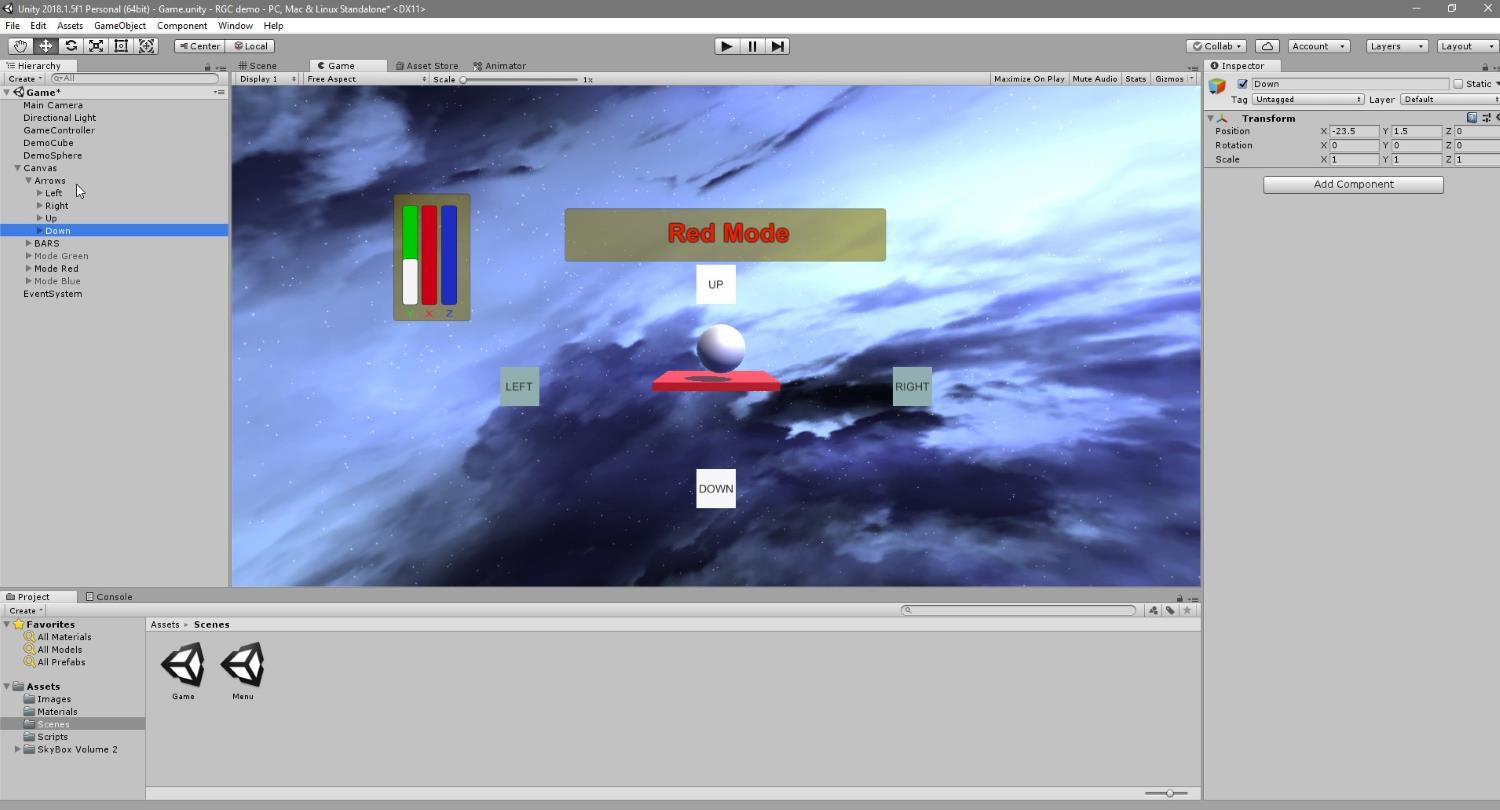The width and height of the screenshot is (1500, 810).
Task: Toggle the Down object active checkbox
Action: coord(1243,84)
